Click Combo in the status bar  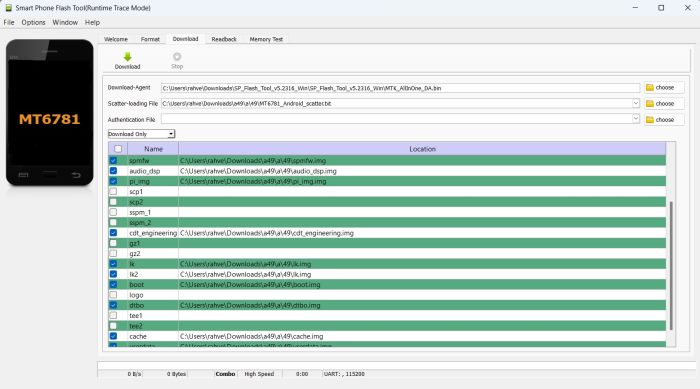(x=225, y=374)
